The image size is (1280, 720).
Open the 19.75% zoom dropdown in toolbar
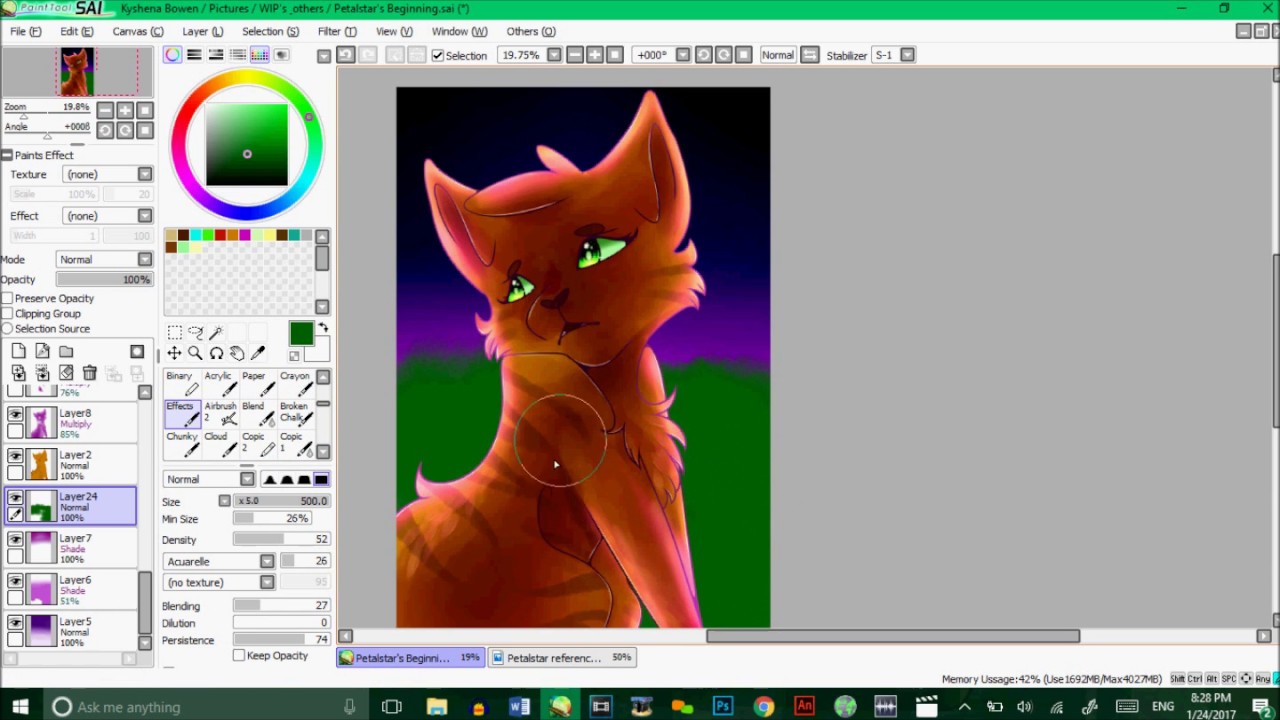tap(554, 55)
